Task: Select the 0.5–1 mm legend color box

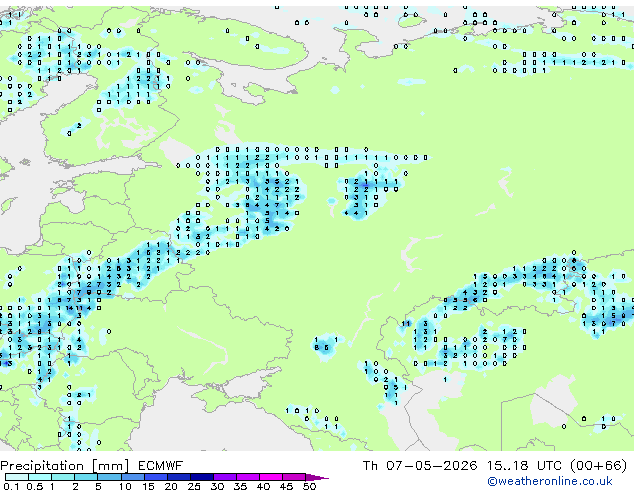Action: click(40, 477)
